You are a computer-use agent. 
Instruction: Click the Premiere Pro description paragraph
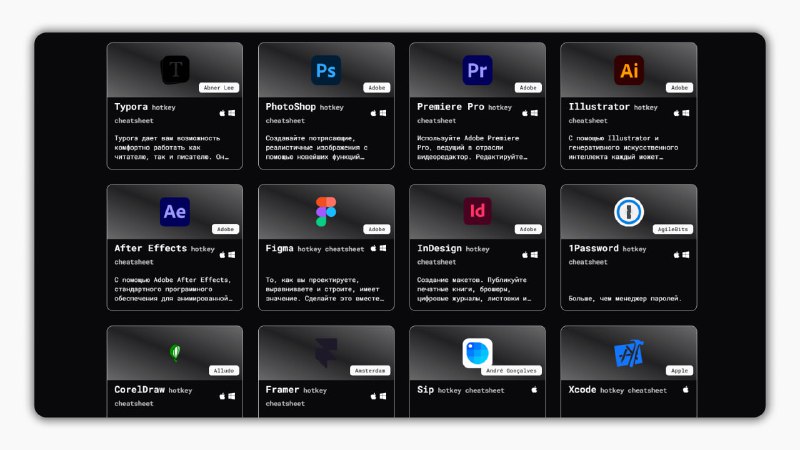pos(472,147)
